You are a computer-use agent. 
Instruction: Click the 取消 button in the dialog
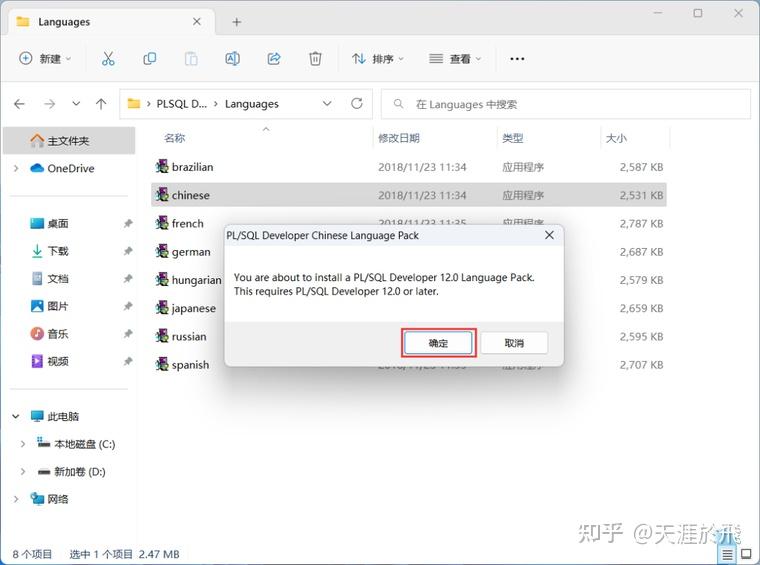pyautogui.click(x=514, y=343)
